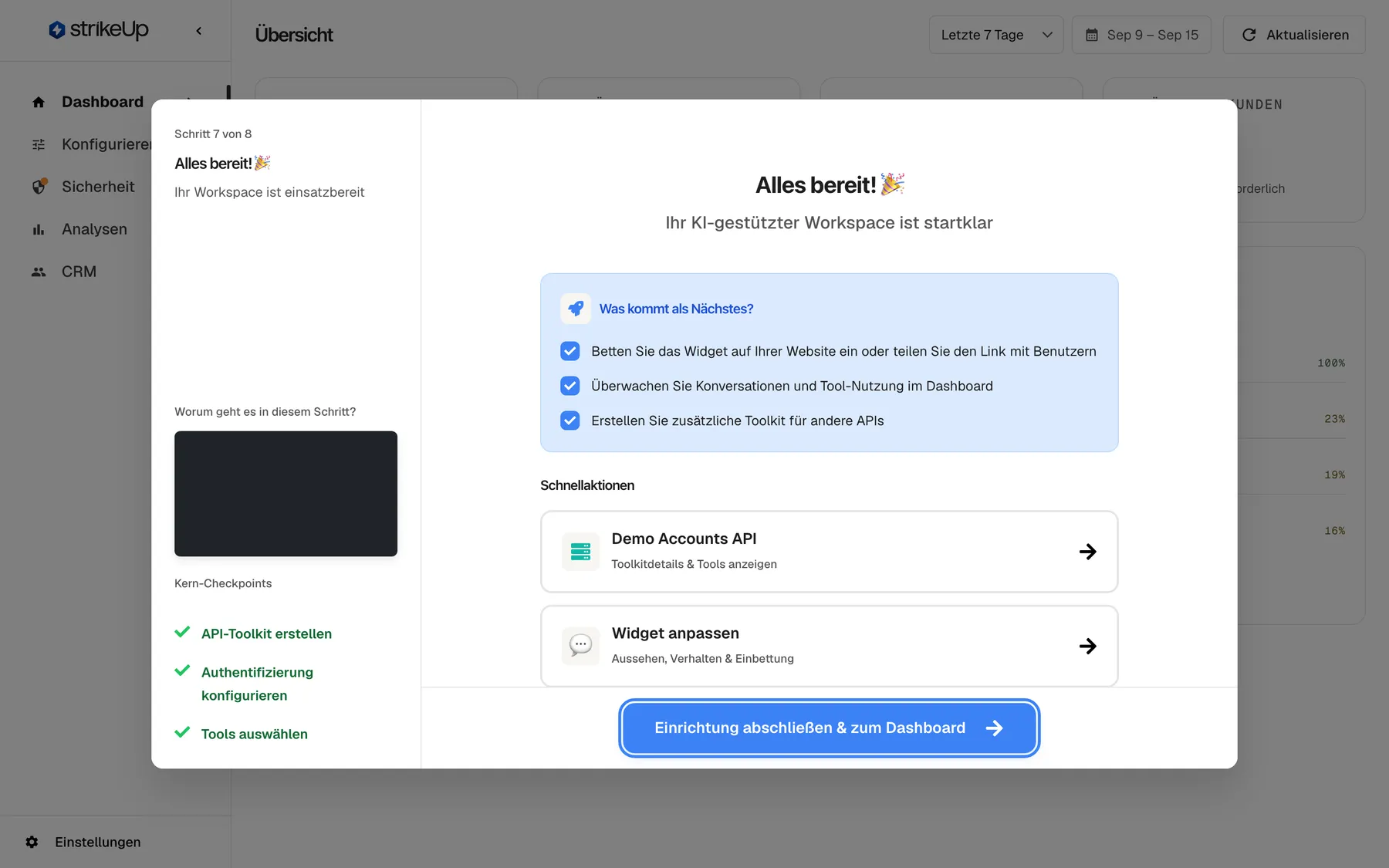
Task: Collapse the sidebar with the chevron
Action: [x=199, y=31]
